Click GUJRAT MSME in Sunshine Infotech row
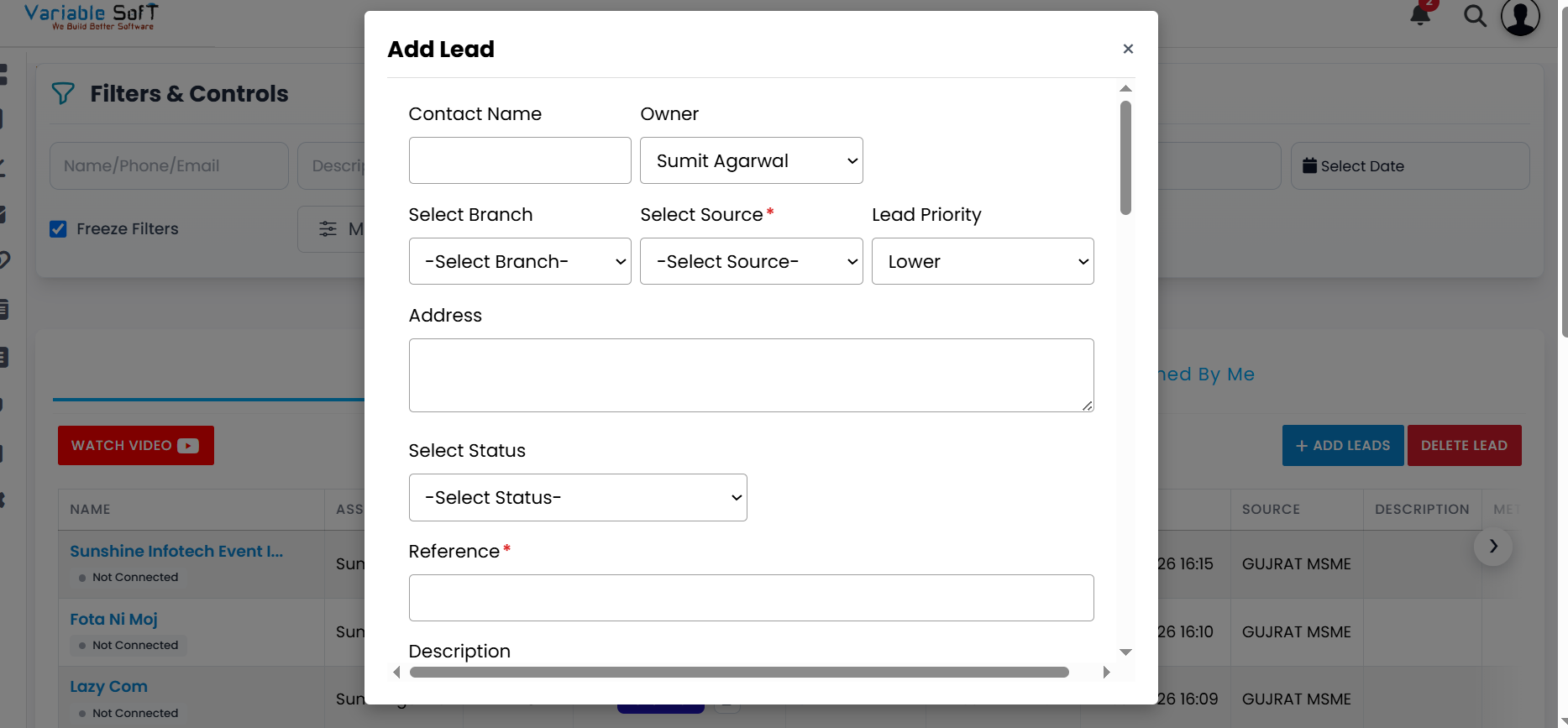Screen dimensions: 1568x728 click(x=1297, y=563)
